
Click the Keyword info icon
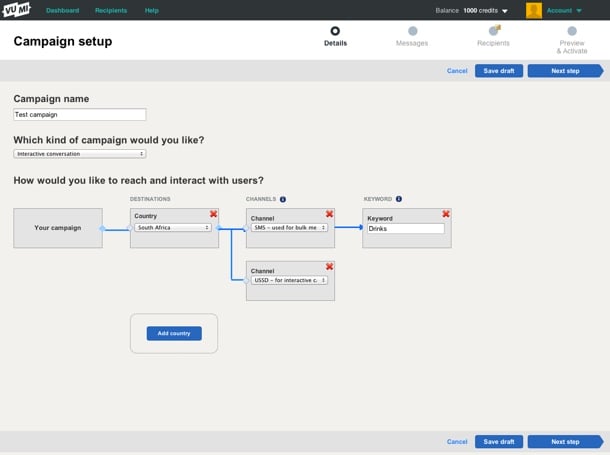point(399,199)
